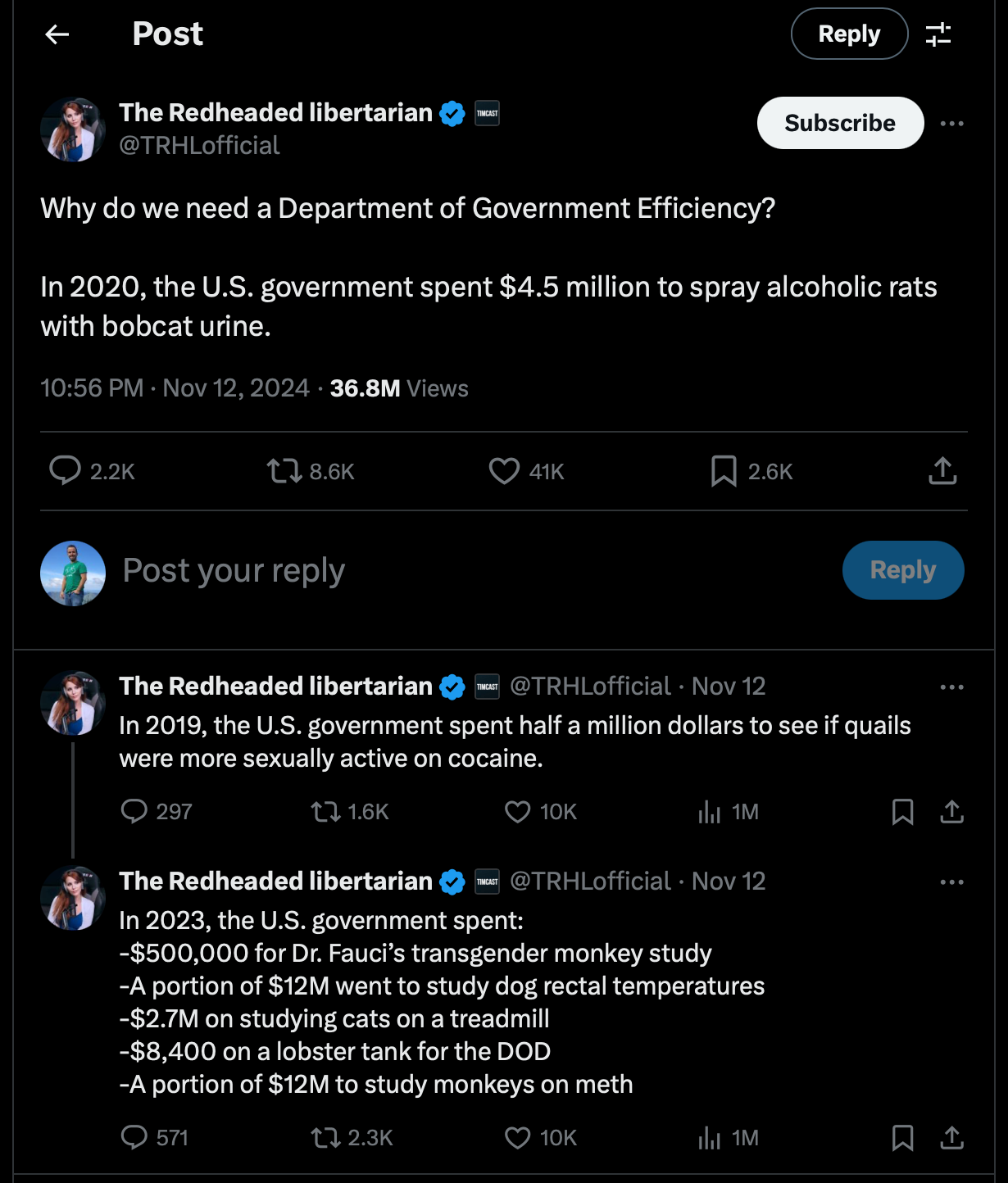
Task: Open @TRHLofficial profile handle link
Action: pos(199,146)
